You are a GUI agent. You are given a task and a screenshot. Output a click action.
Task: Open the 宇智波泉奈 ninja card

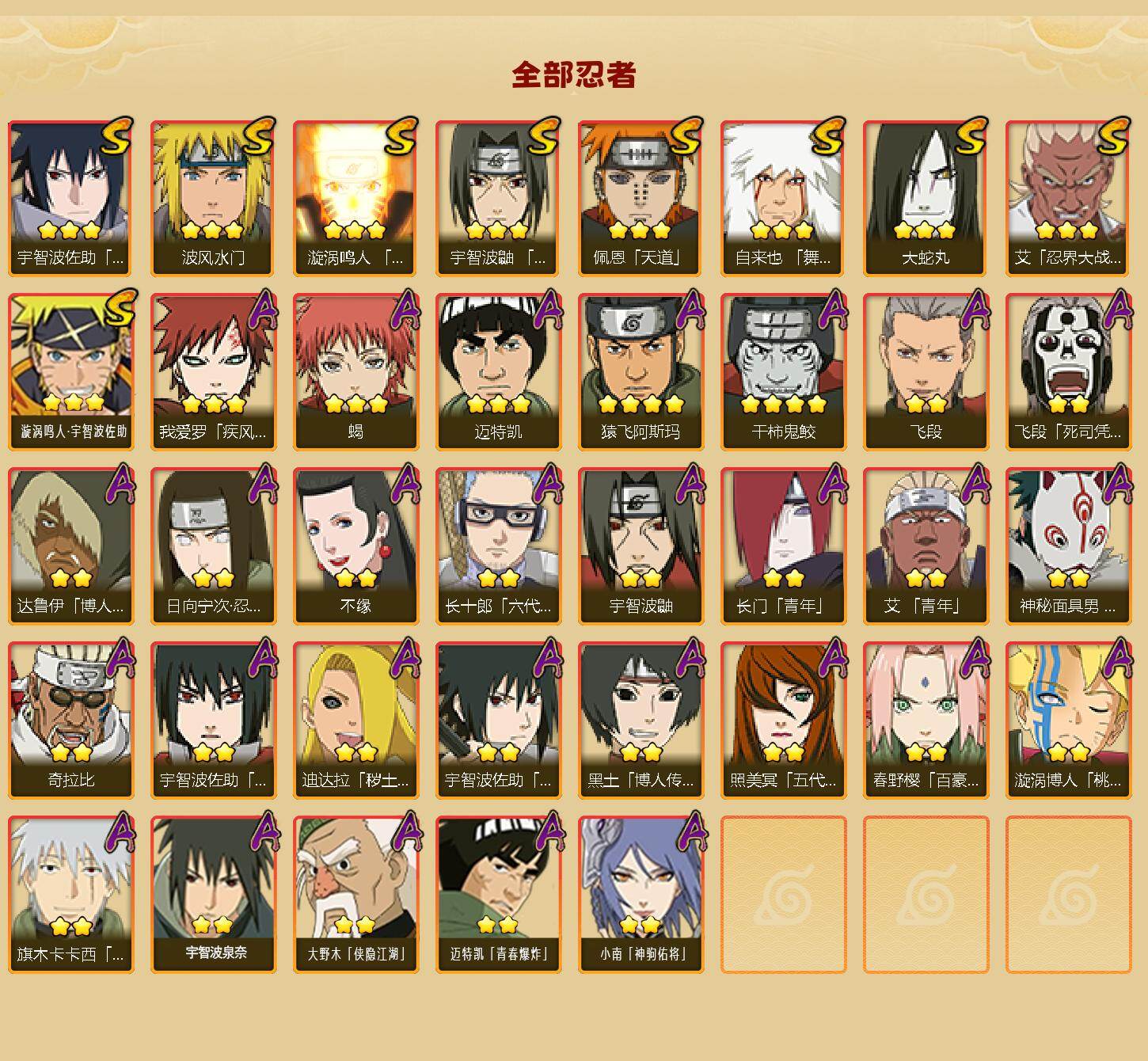[213, 895]
